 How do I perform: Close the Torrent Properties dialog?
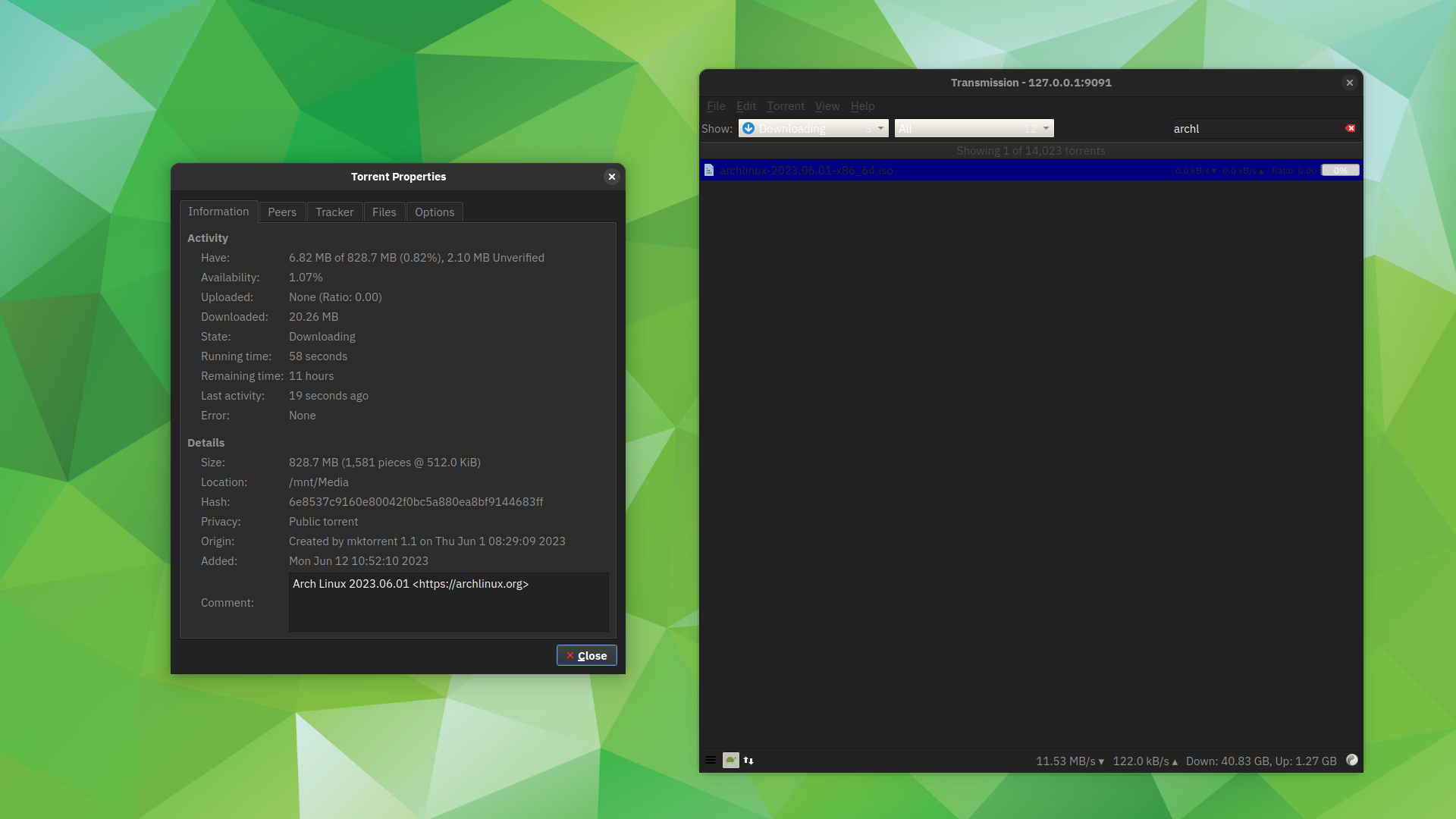click(x=586, y=655)
